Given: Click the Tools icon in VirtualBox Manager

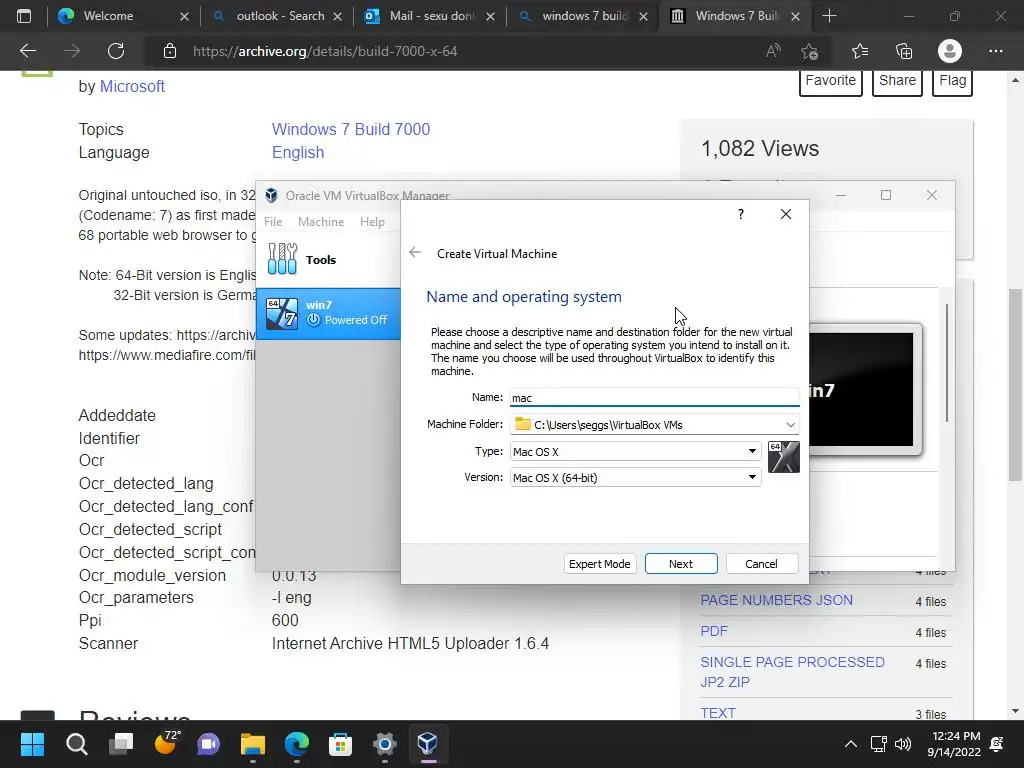Looking at the screenshot, I should point(282,259).
